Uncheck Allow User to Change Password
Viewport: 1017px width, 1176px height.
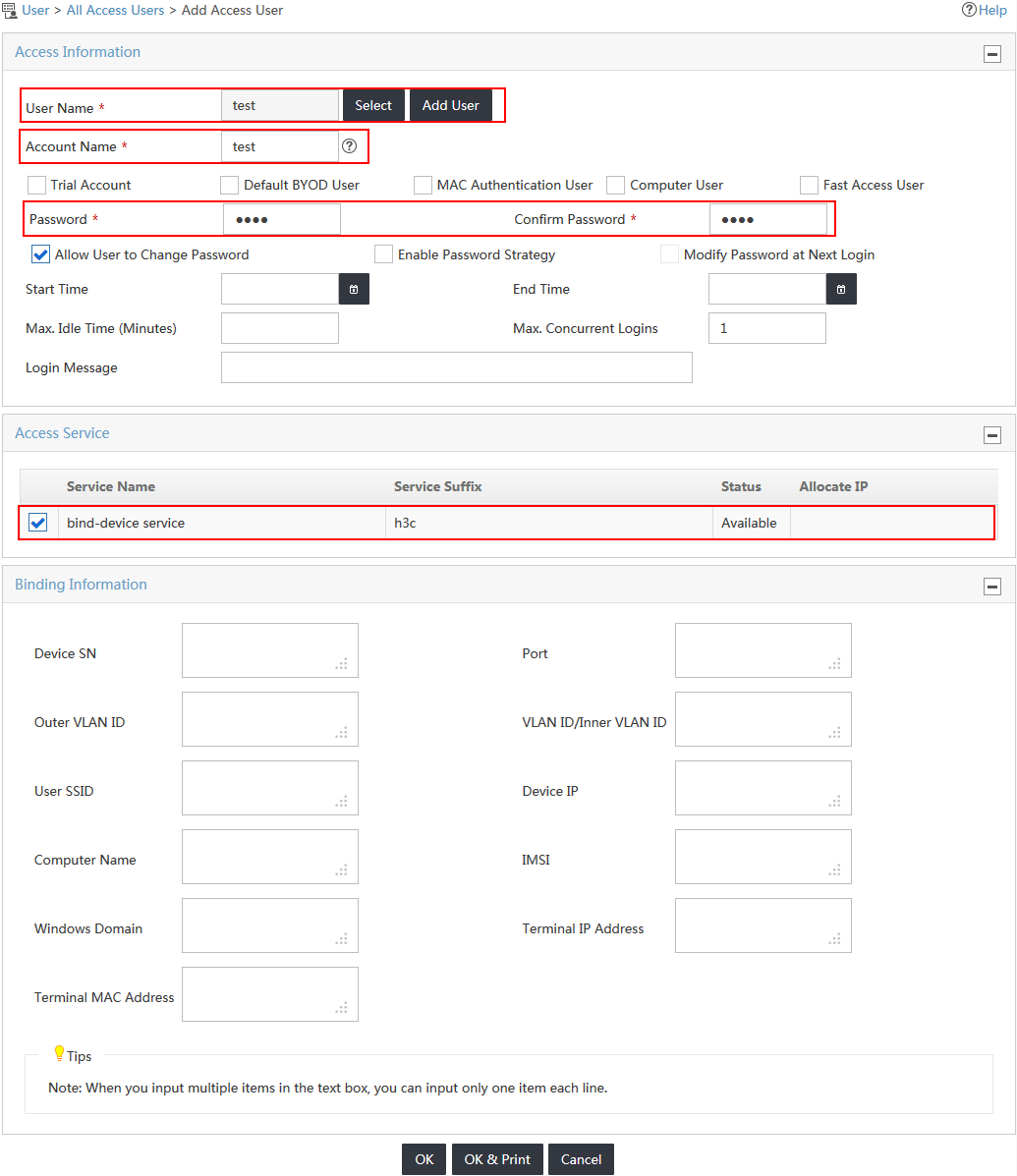click(x=40, y=254)
